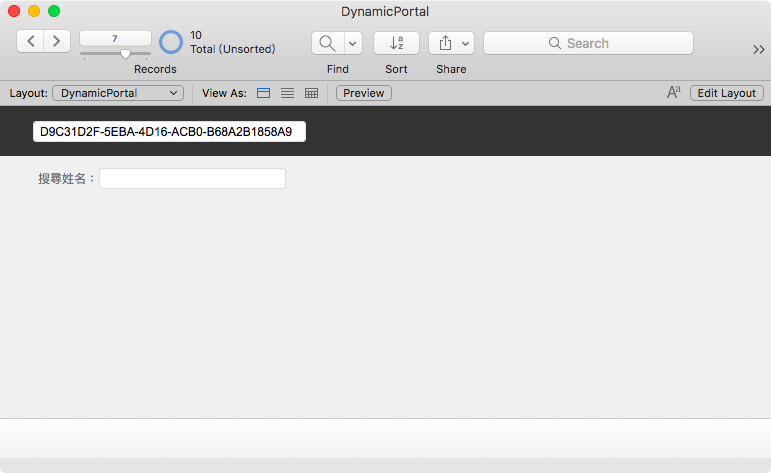Switch to Form view

[x=264, y=93]
